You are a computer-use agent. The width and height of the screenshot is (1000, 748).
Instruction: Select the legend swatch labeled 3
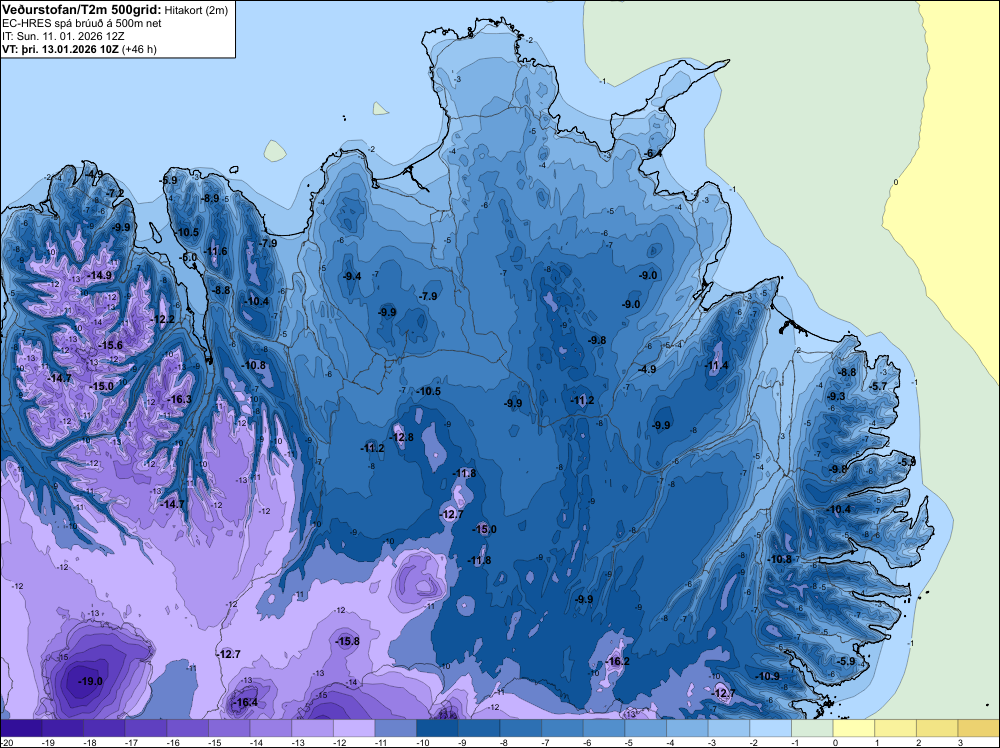coord(978,728)
